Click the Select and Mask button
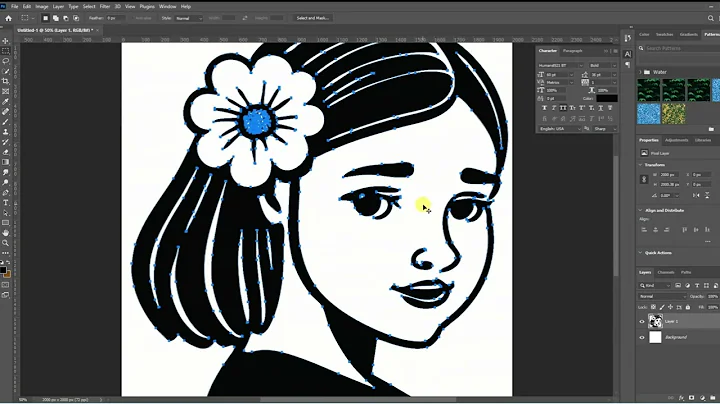Image resolution: width=720 pixels, height=404 pixels. coord(312,18)
